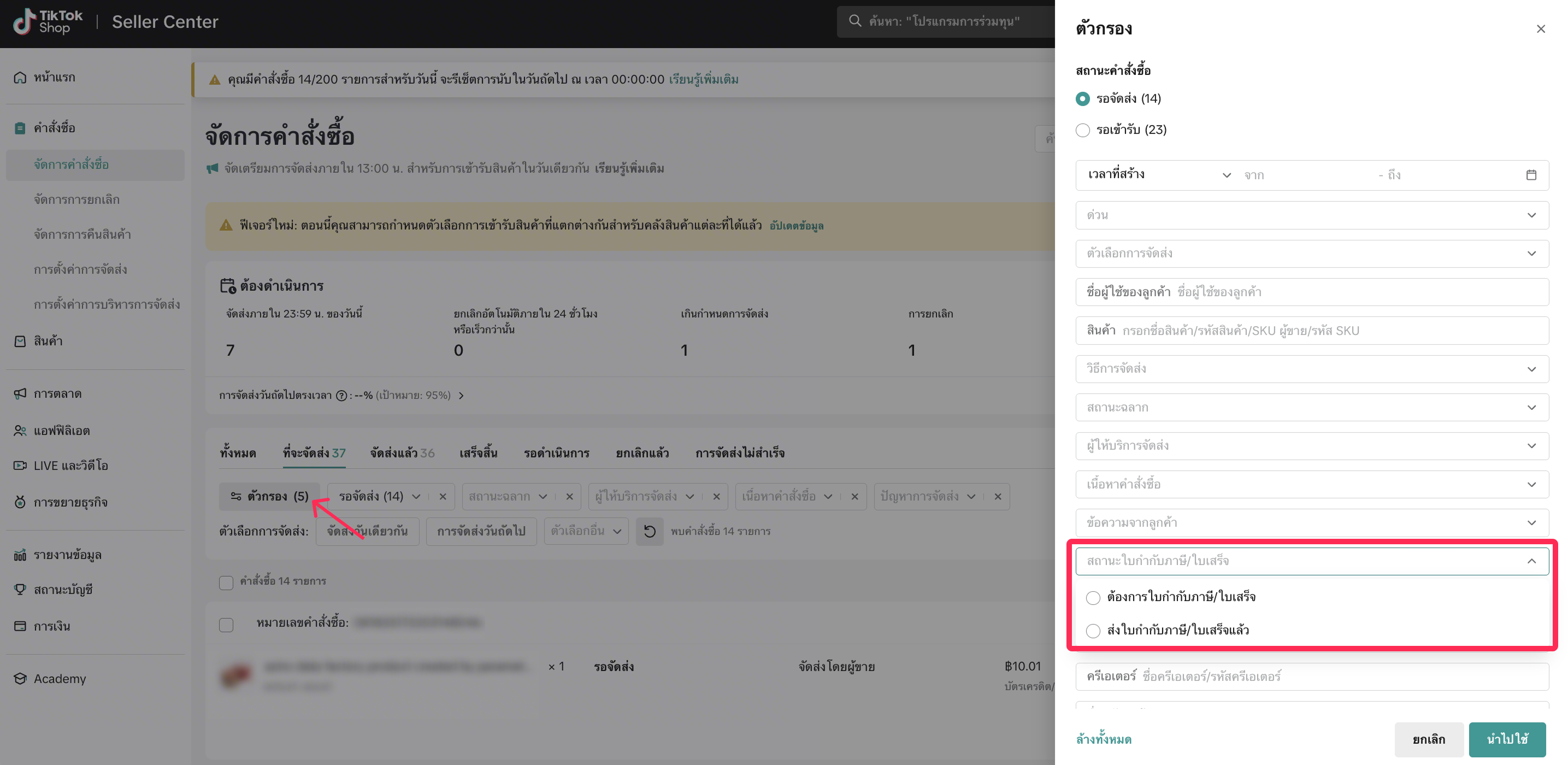Select ต้องการใบกำกับภาษี/ใบเสร็จ radio option
1568x765 pixels.
pyautogui.click(x=1093, y=598)
